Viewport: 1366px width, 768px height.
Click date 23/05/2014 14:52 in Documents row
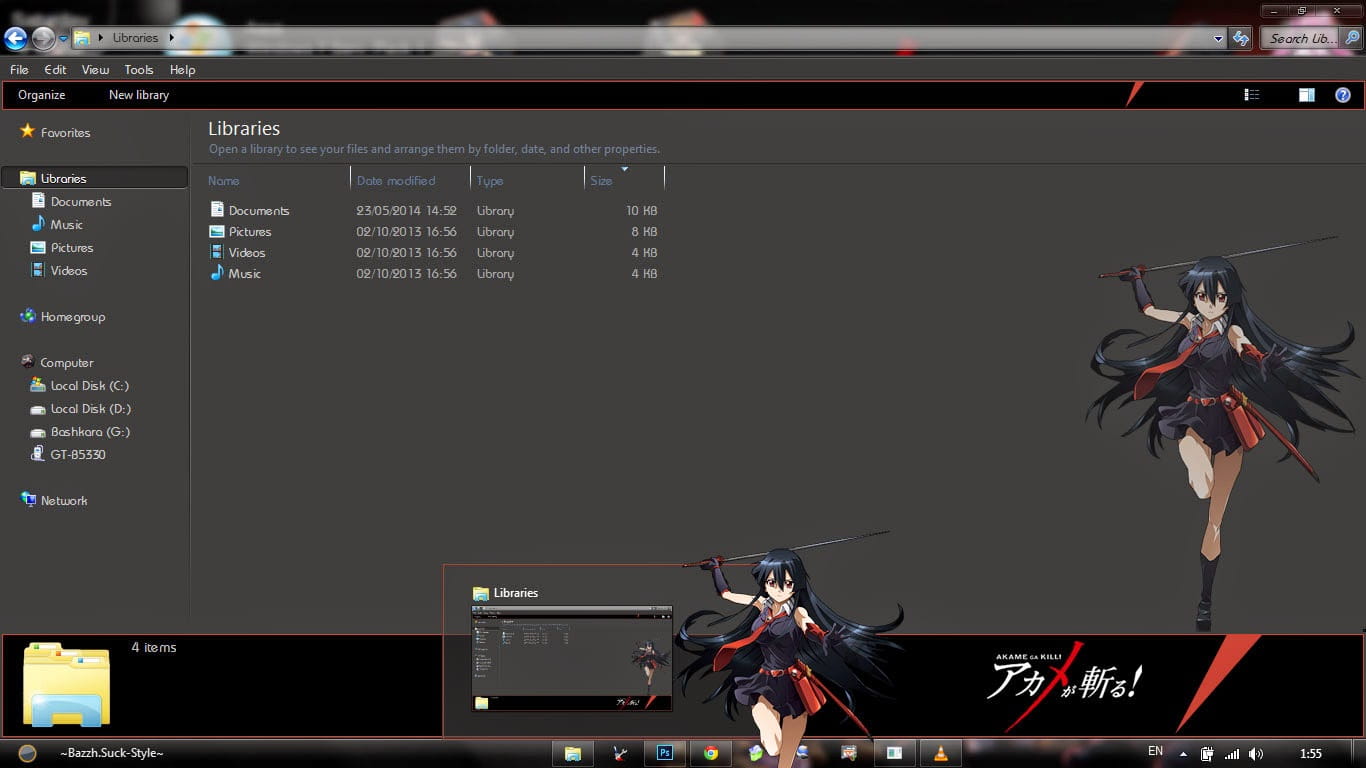406,210
